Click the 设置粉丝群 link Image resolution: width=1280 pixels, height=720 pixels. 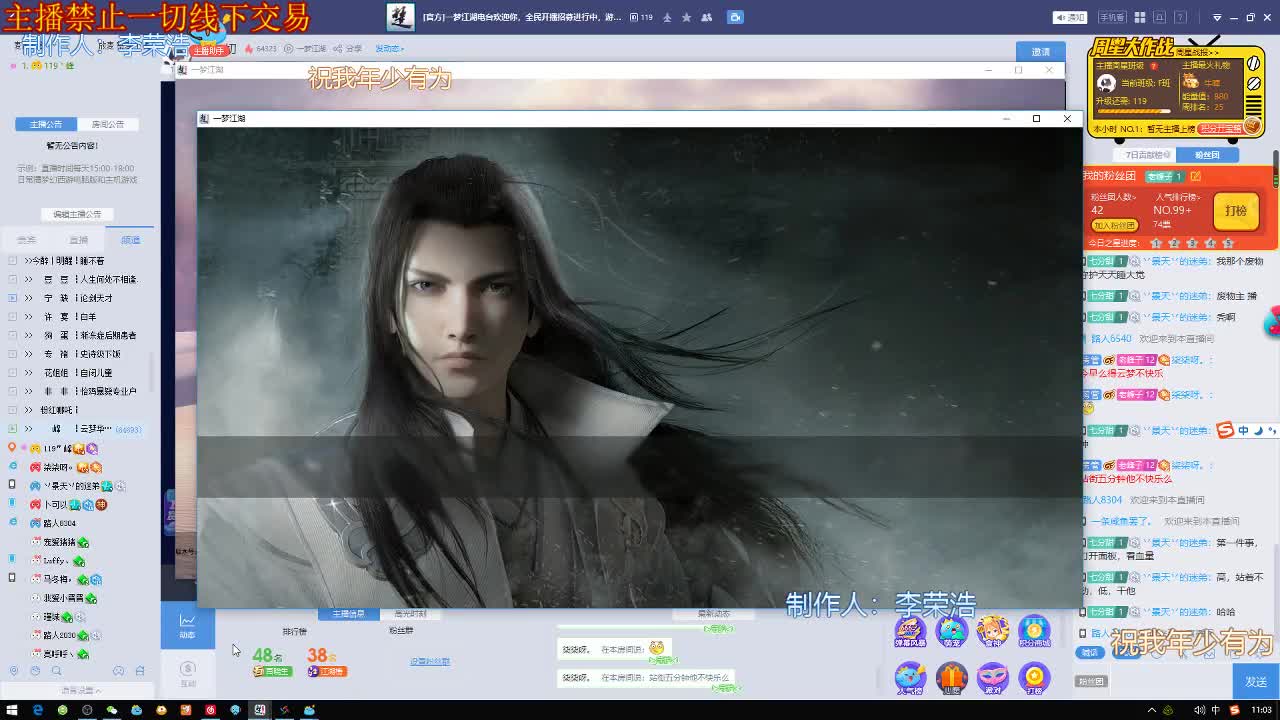click(x=430, y=661)
